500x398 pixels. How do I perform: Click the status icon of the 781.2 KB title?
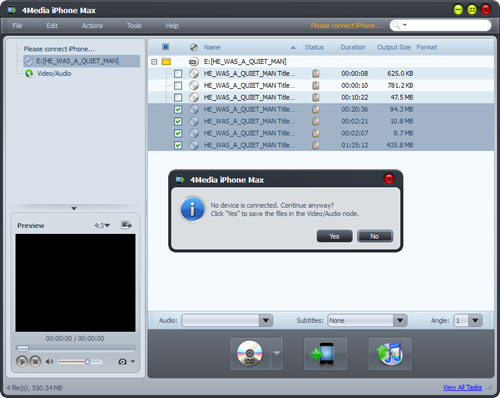click(316, 85)
